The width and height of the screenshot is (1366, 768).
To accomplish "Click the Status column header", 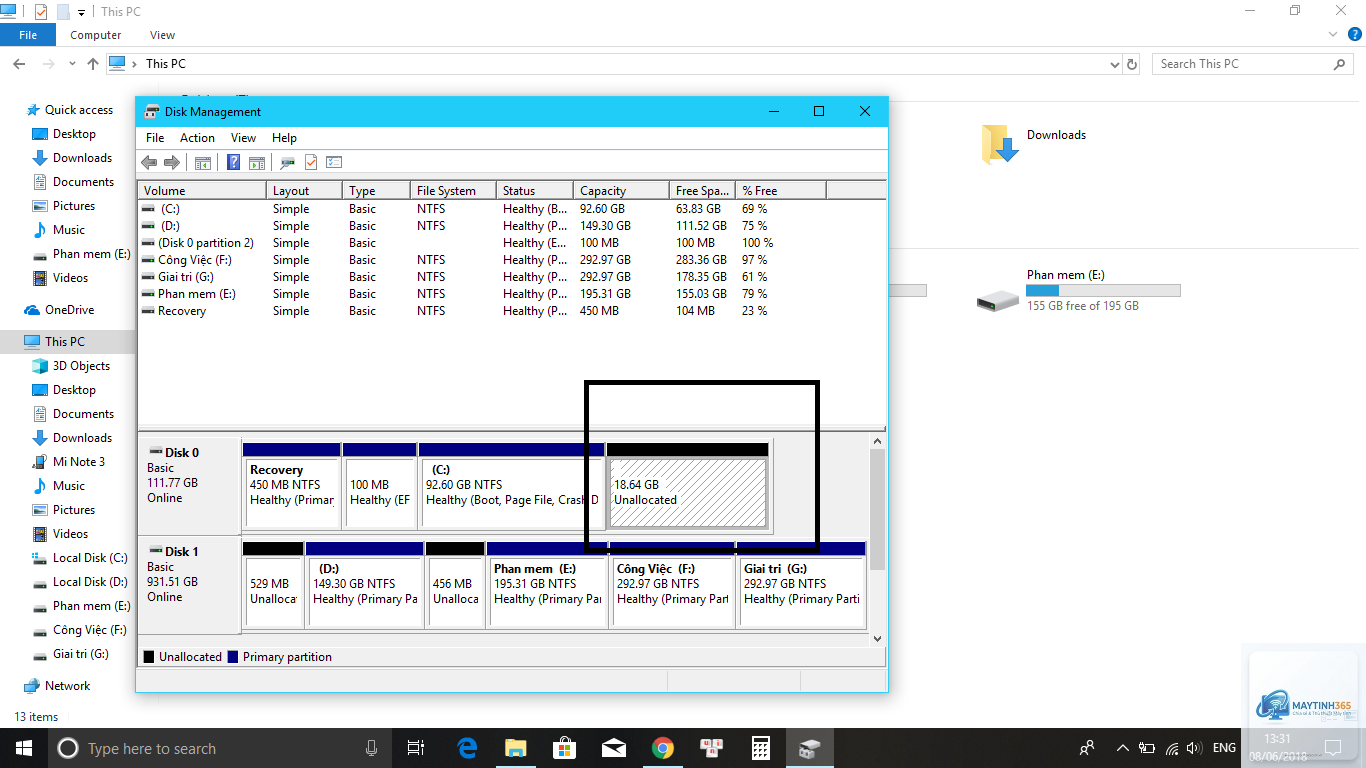I will pos(535,190).
